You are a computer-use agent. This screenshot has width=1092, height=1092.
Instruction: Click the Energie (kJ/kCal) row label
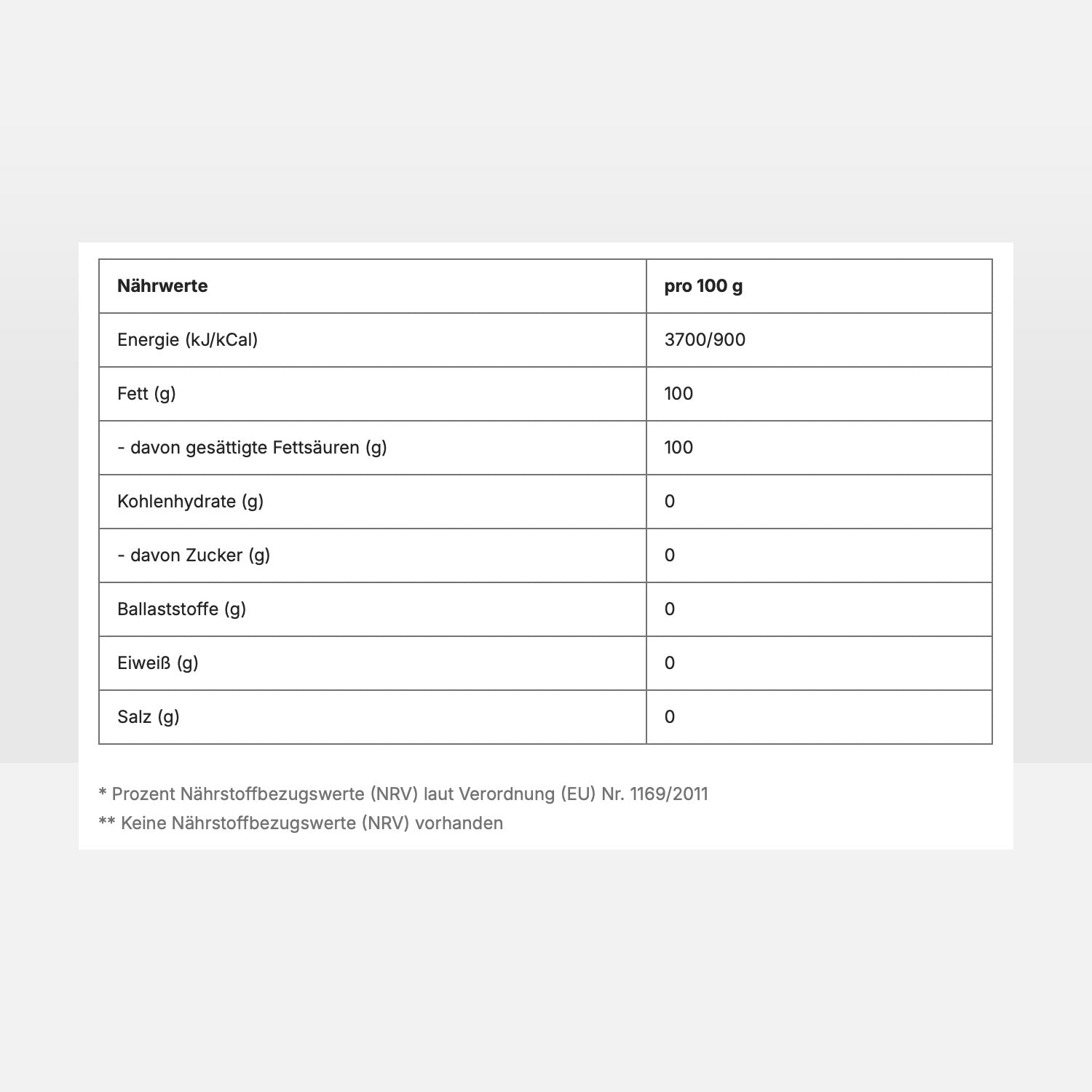[188, 340]
